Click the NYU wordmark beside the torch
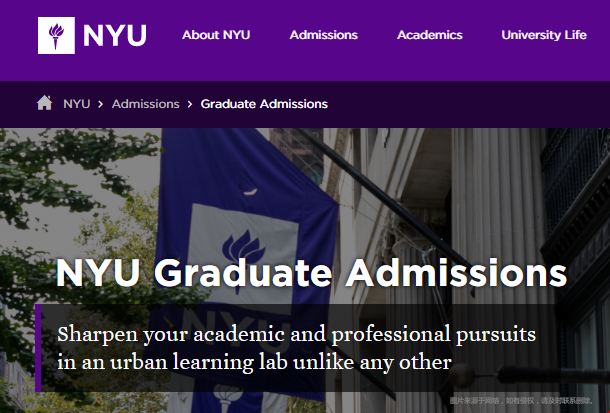This screenshot has height=413, width=610. pos(115,36)
